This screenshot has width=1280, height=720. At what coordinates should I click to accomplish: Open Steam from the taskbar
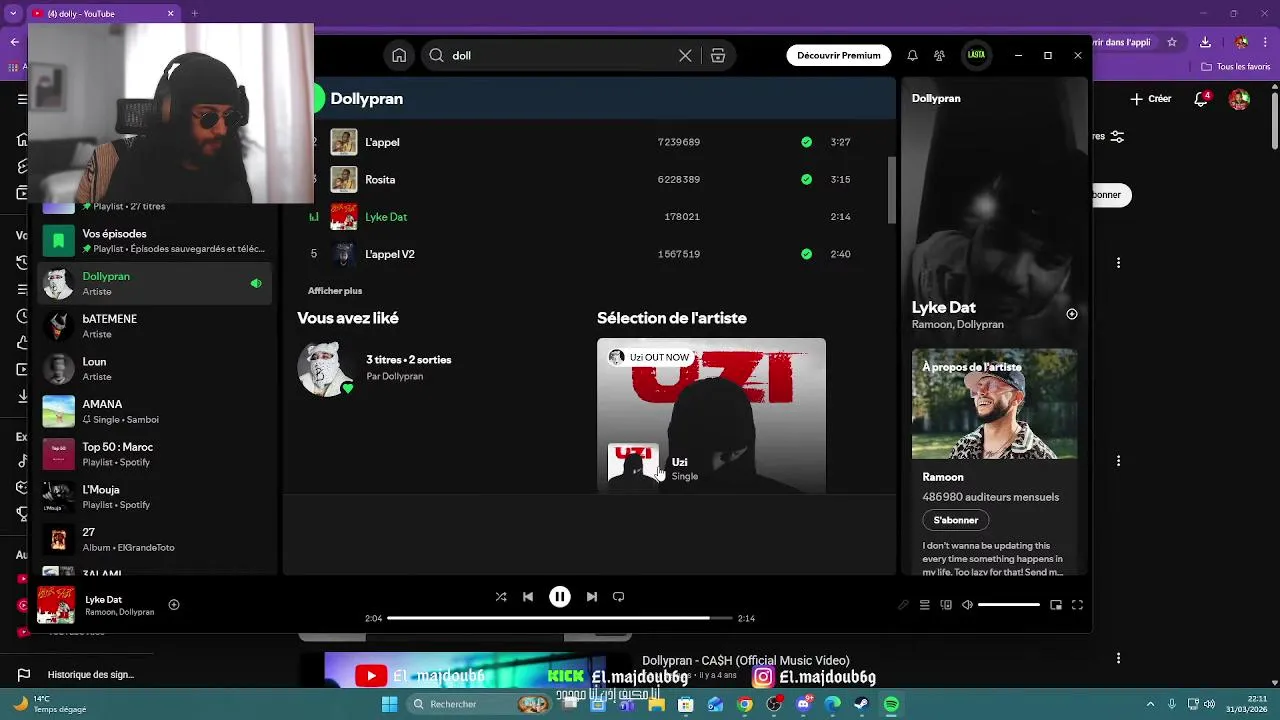tap(861, 705)
